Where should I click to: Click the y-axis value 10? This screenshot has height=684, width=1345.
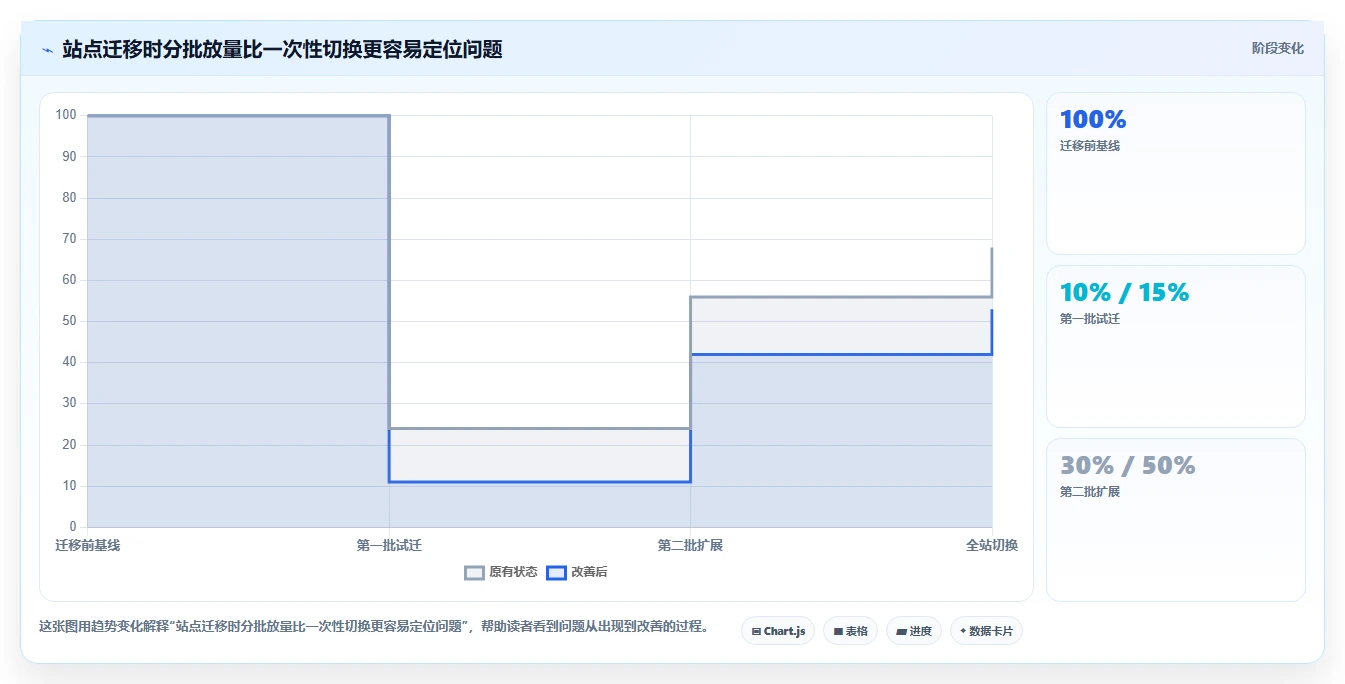point(70,486)
